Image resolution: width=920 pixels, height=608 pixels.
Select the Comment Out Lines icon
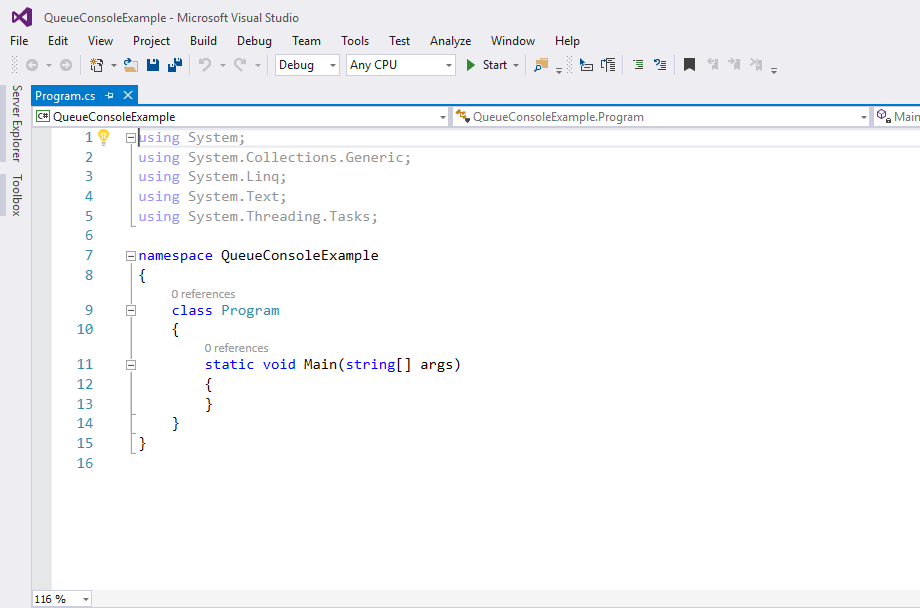[x=636, y=64]
